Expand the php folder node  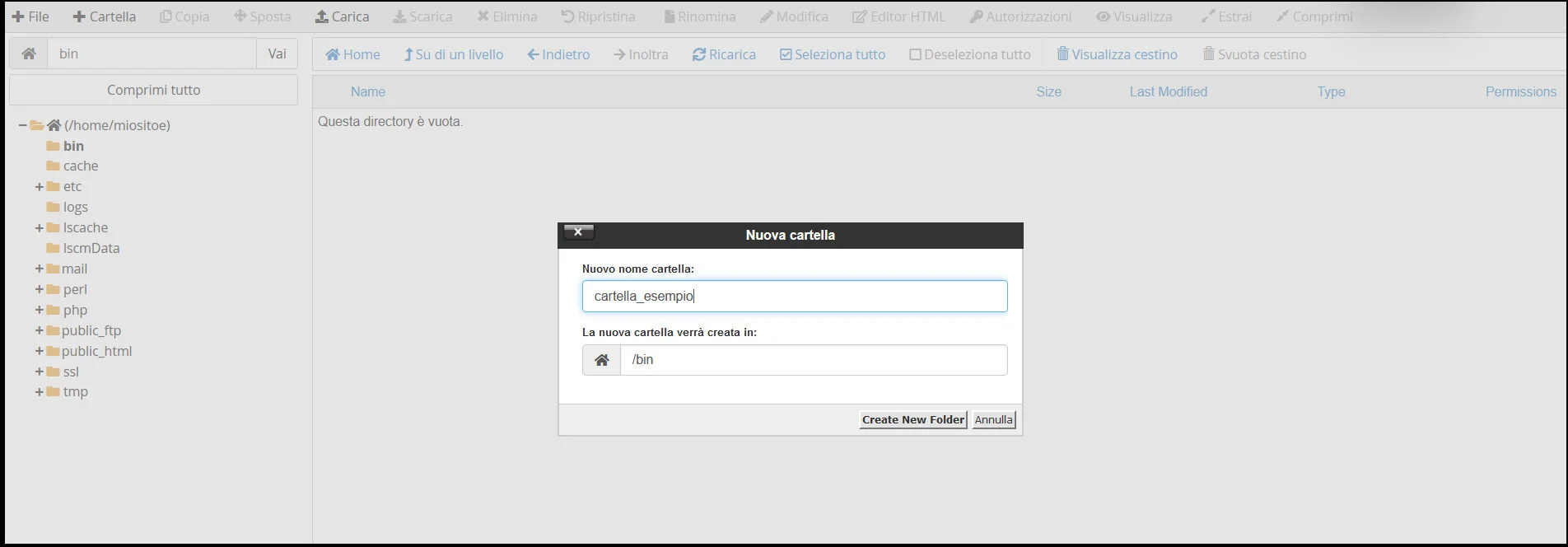[39, 311]
